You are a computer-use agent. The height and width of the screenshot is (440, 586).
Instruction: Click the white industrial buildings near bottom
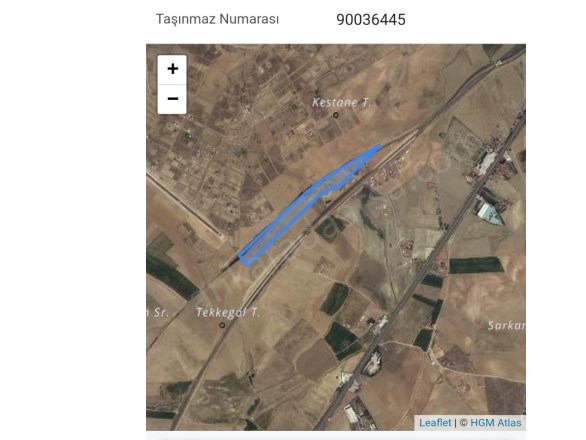pos(351,414)
